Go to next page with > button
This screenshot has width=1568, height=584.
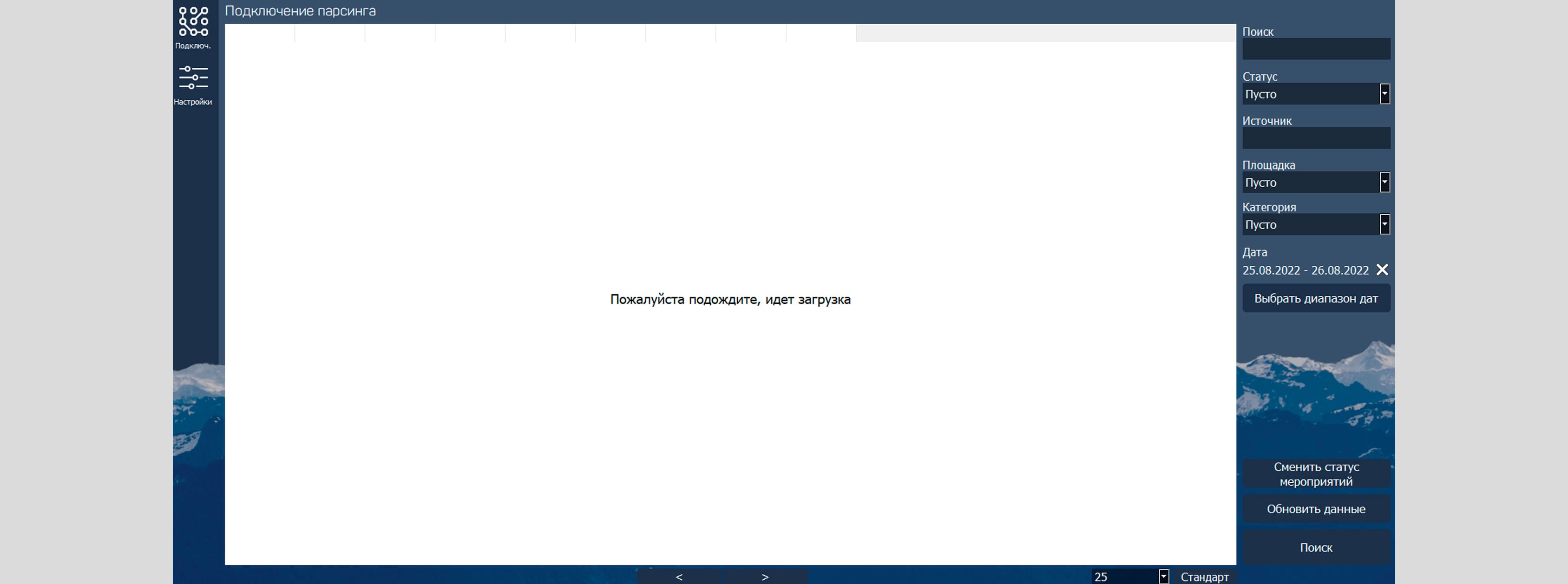click(x=766, y=577)
